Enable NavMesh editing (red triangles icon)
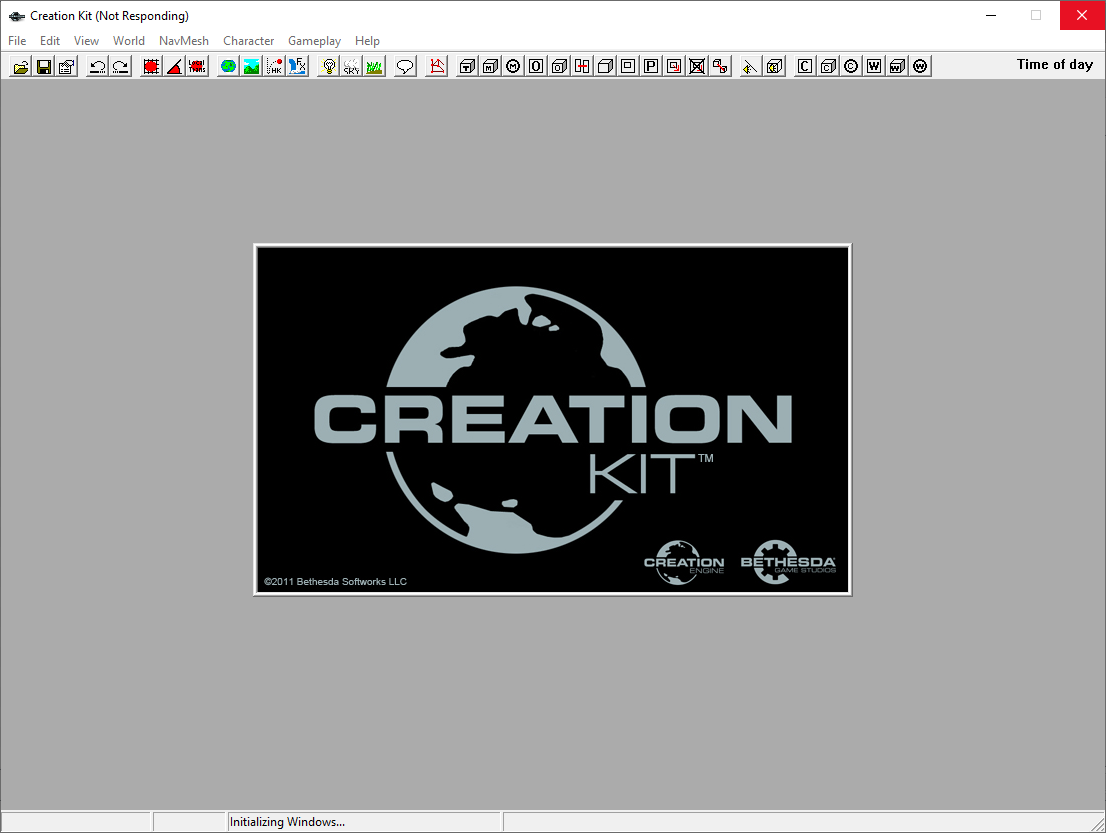The width and height of the screenshot is (1106, 833). 437,66
